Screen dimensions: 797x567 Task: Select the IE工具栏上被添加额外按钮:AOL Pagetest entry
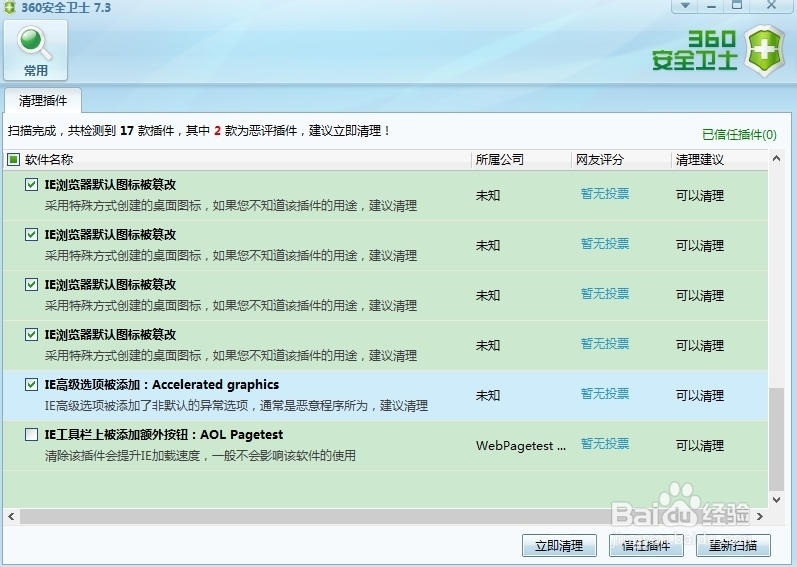pos(386,445)
